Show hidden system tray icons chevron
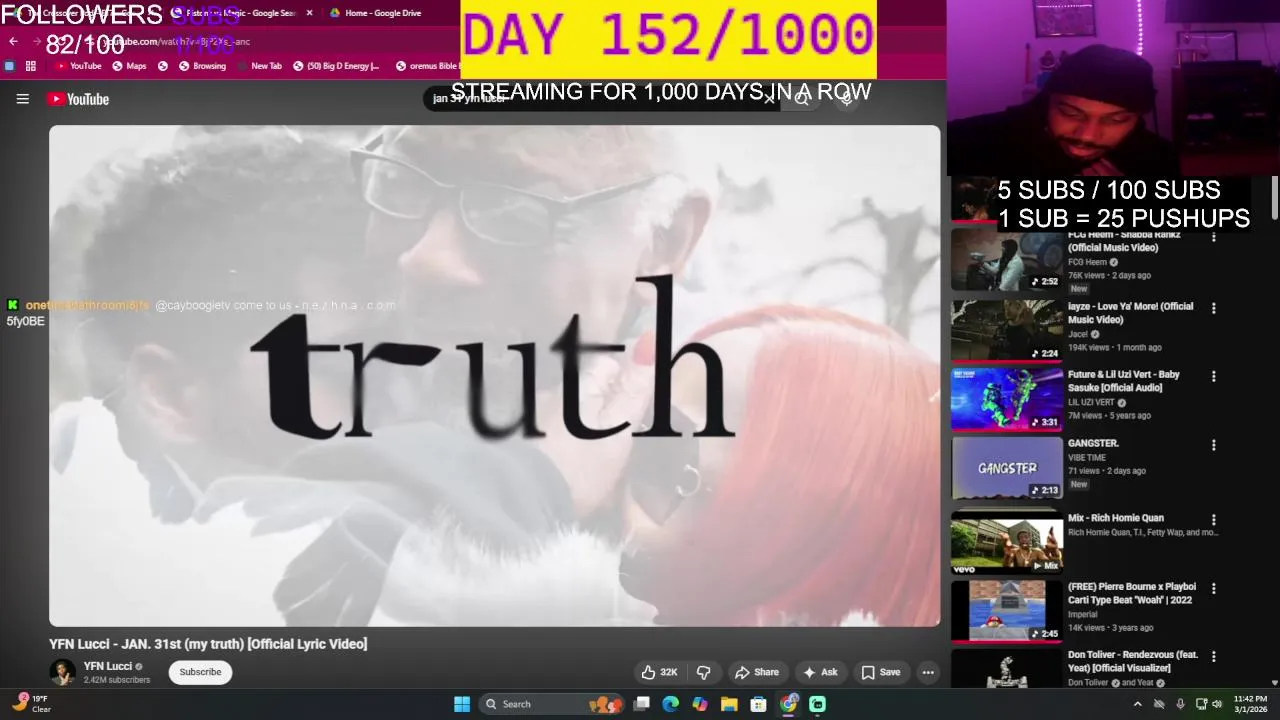 [1137, 704]
